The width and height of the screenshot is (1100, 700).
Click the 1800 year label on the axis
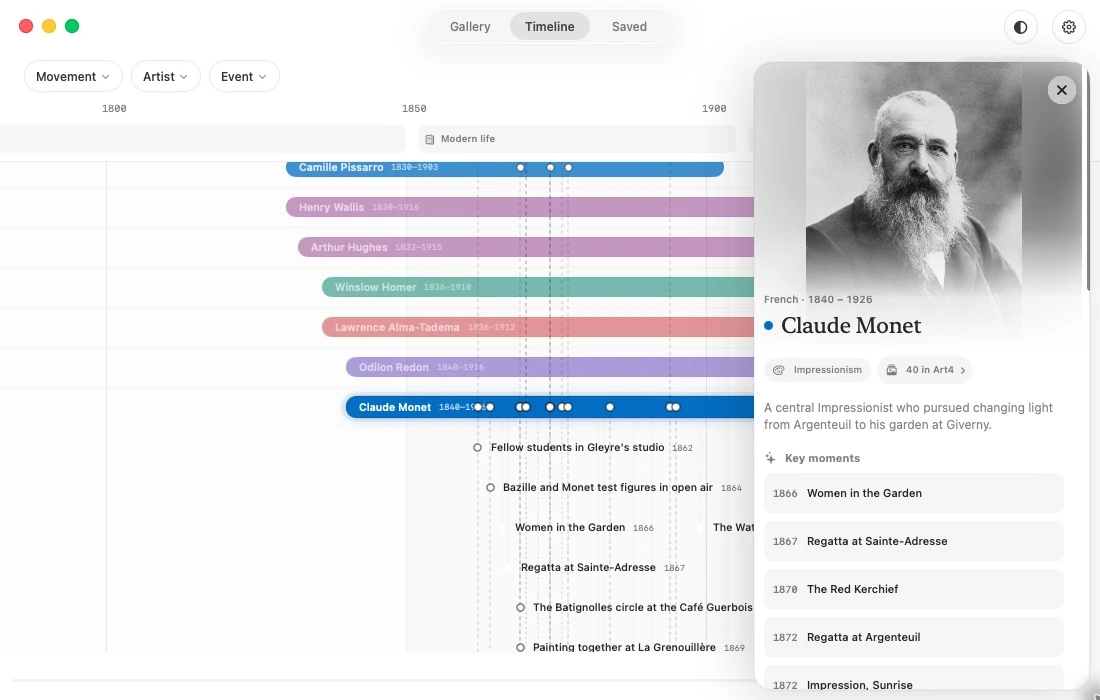(114, 109)
